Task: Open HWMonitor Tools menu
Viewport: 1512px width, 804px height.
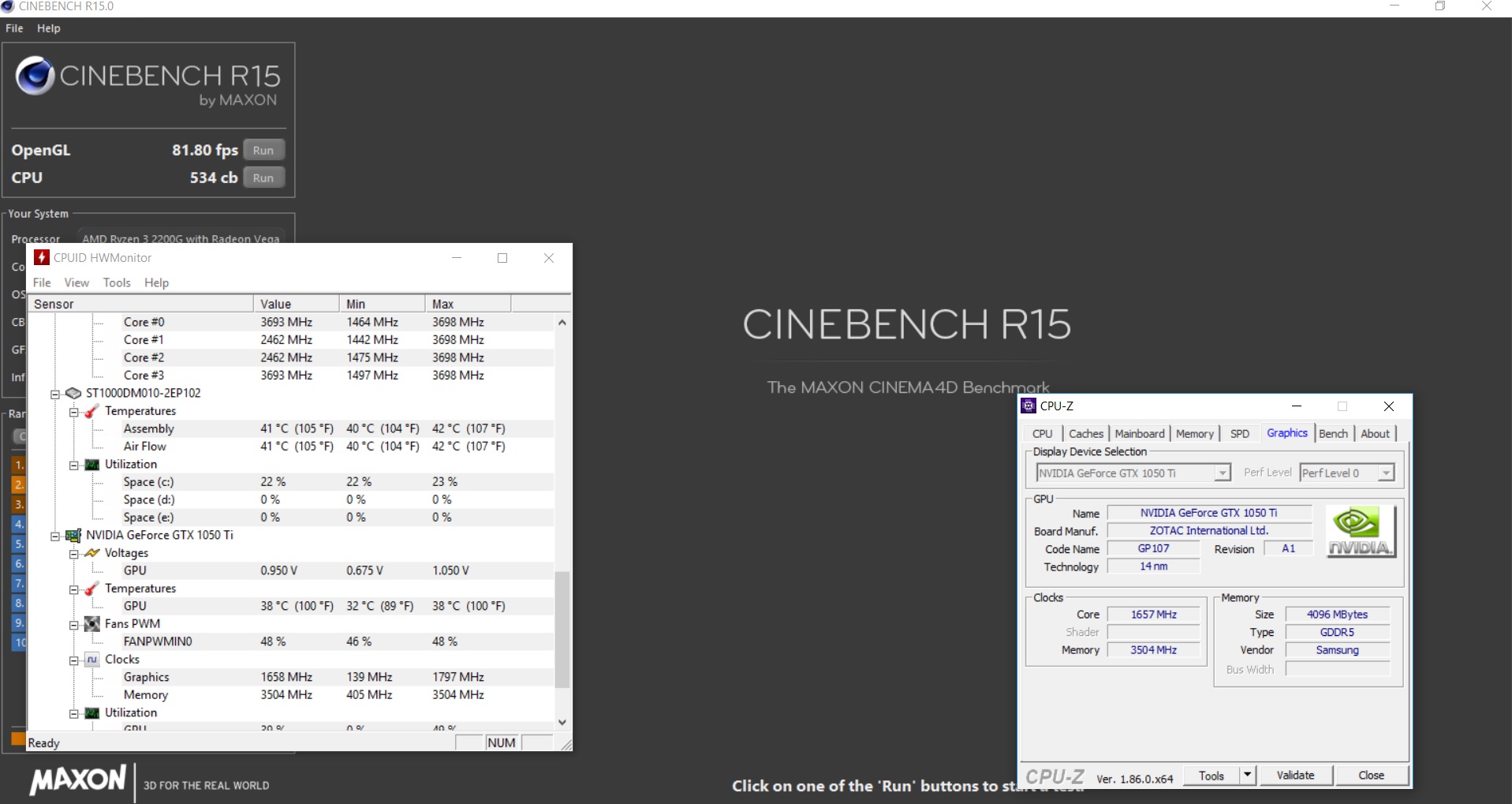Action: tap(117, 282)
